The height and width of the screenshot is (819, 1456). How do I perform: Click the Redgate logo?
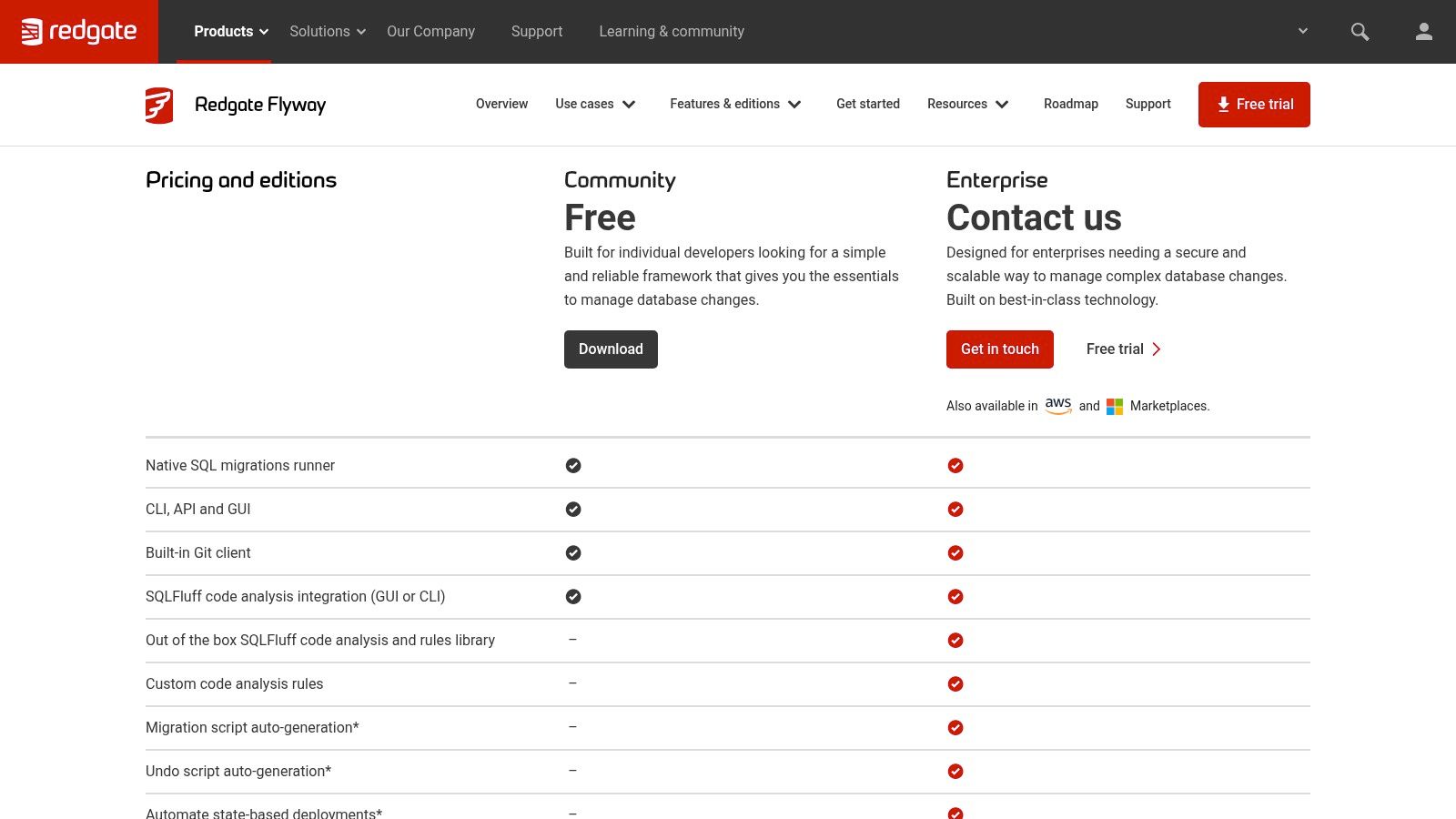(x=79, y=32)
